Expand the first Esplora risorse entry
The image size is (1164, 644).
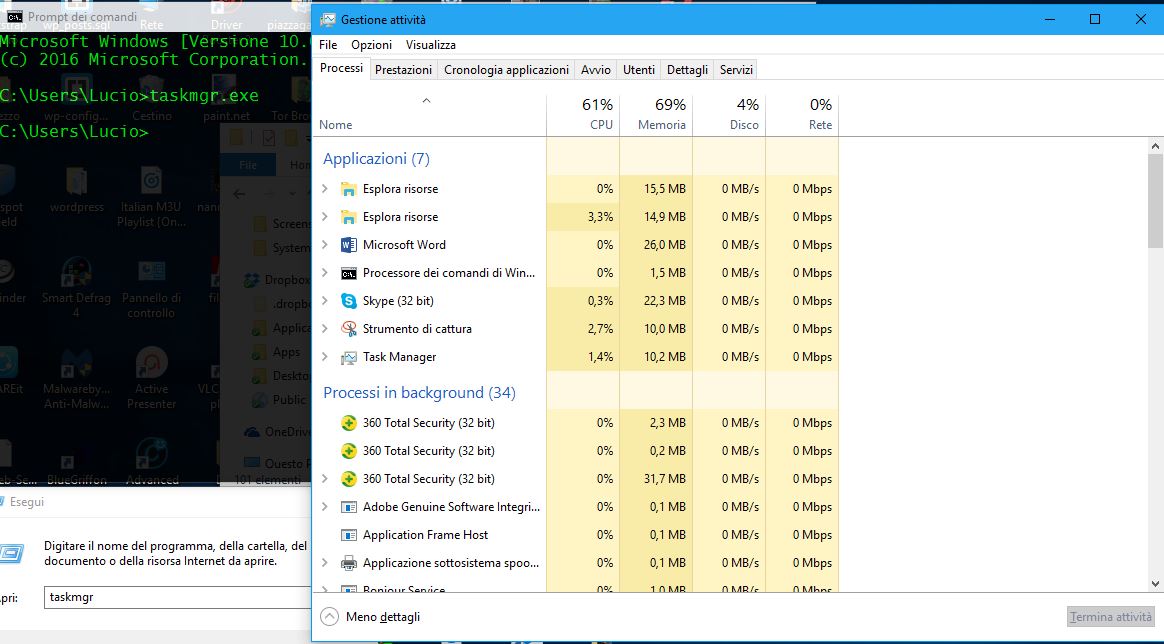click(x=325, y=189)
